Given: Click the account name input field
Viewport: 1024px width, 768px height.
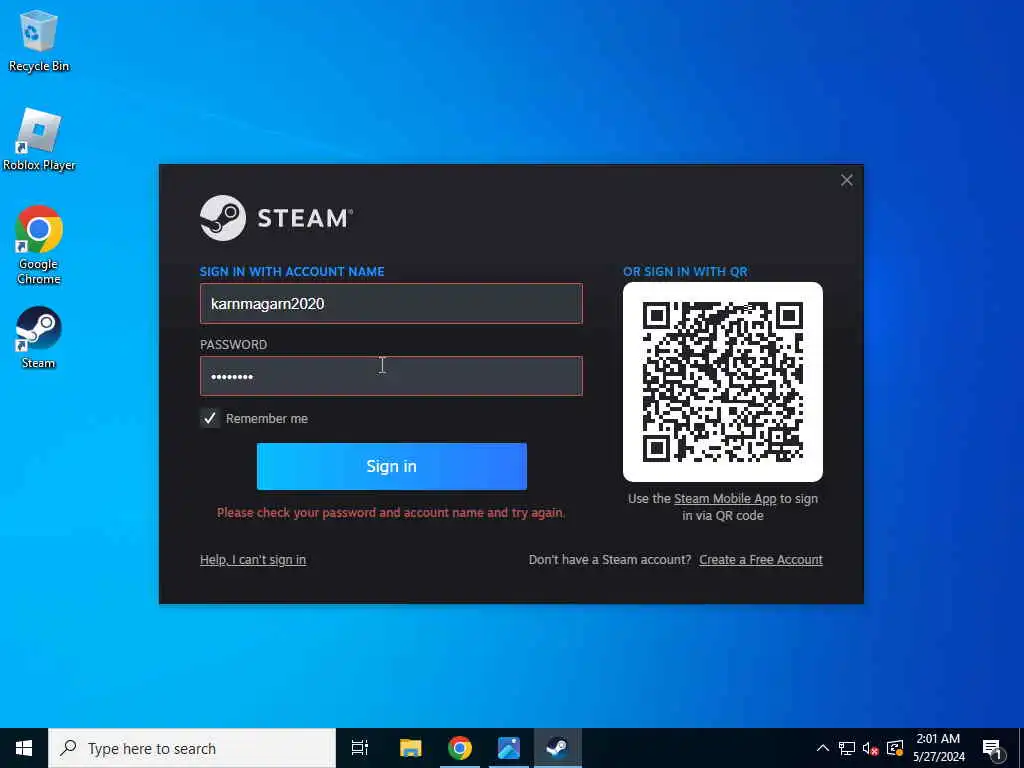Looking at the screenshot, I should [x=391, y=303].
